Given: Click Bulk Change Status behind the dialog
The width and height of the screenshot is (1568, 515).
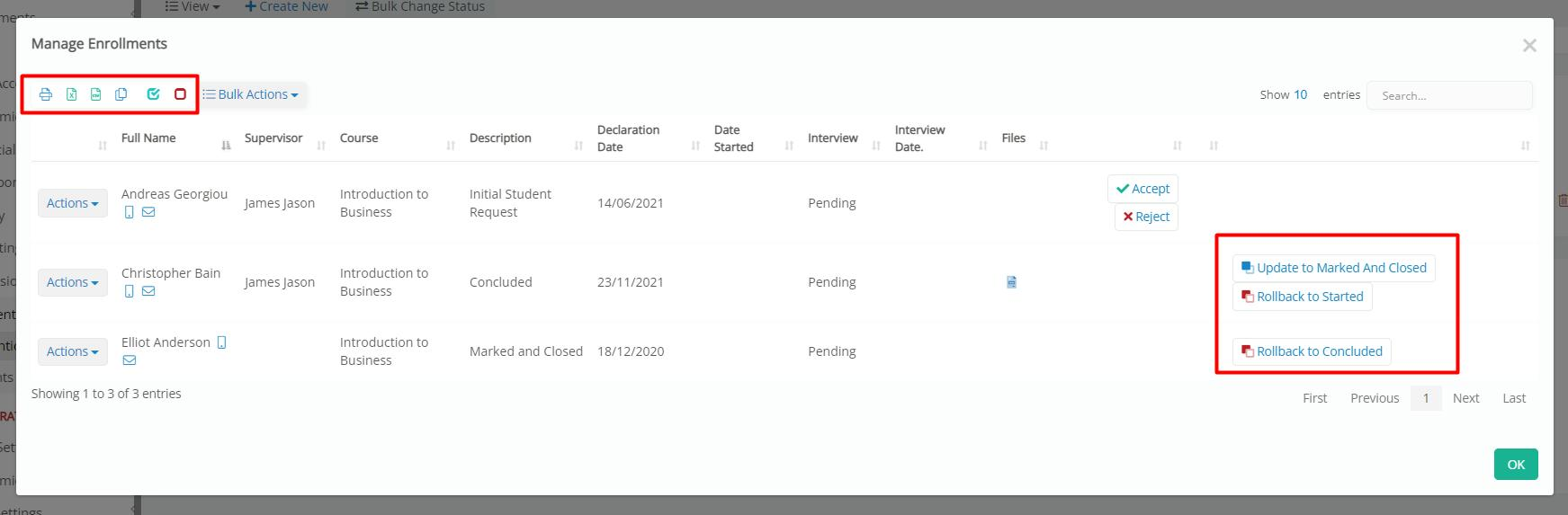Looking at the screenshot, I should point(420,6).
